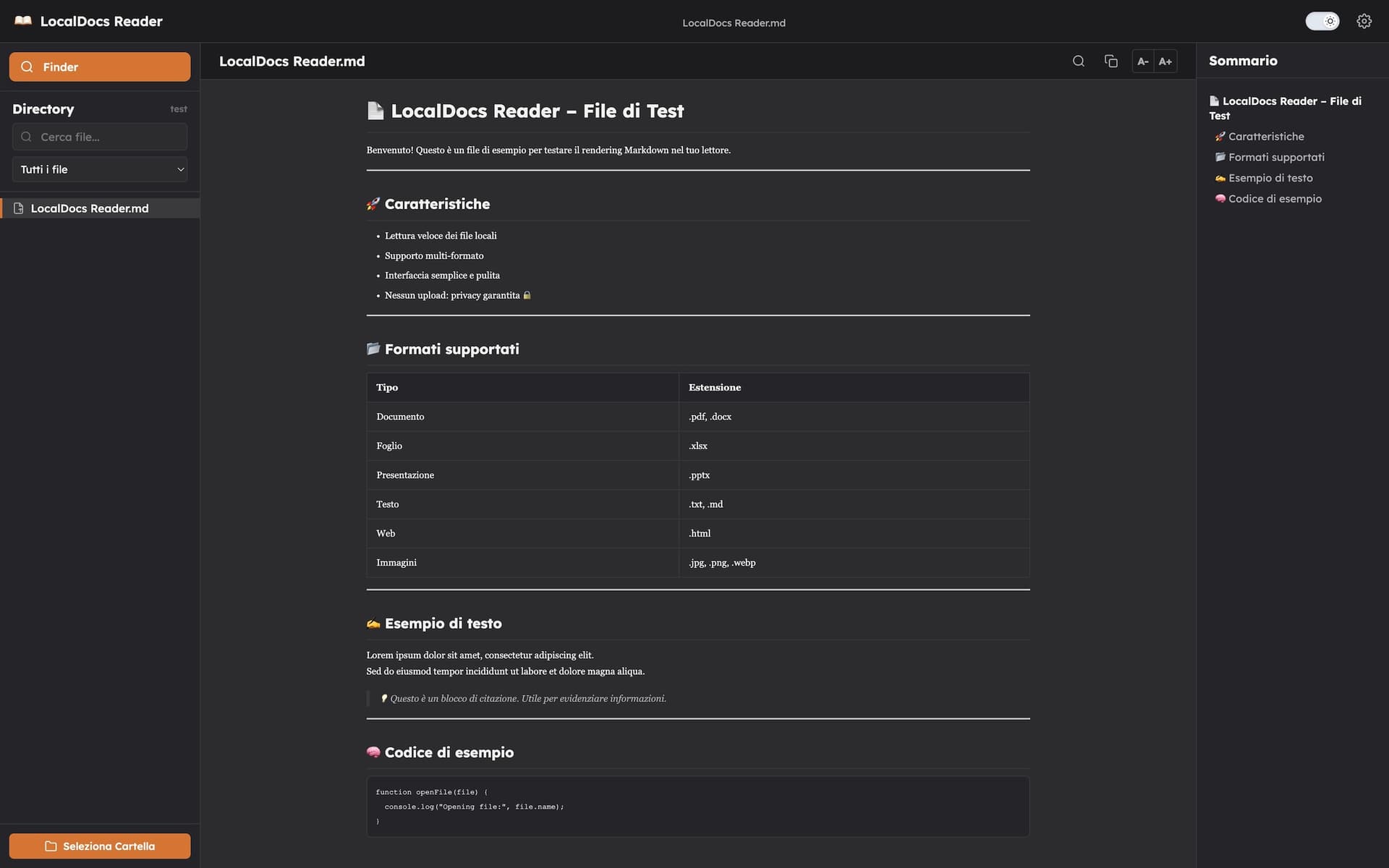
Task: Click the Sommario panel heading
Action: 1243,61
